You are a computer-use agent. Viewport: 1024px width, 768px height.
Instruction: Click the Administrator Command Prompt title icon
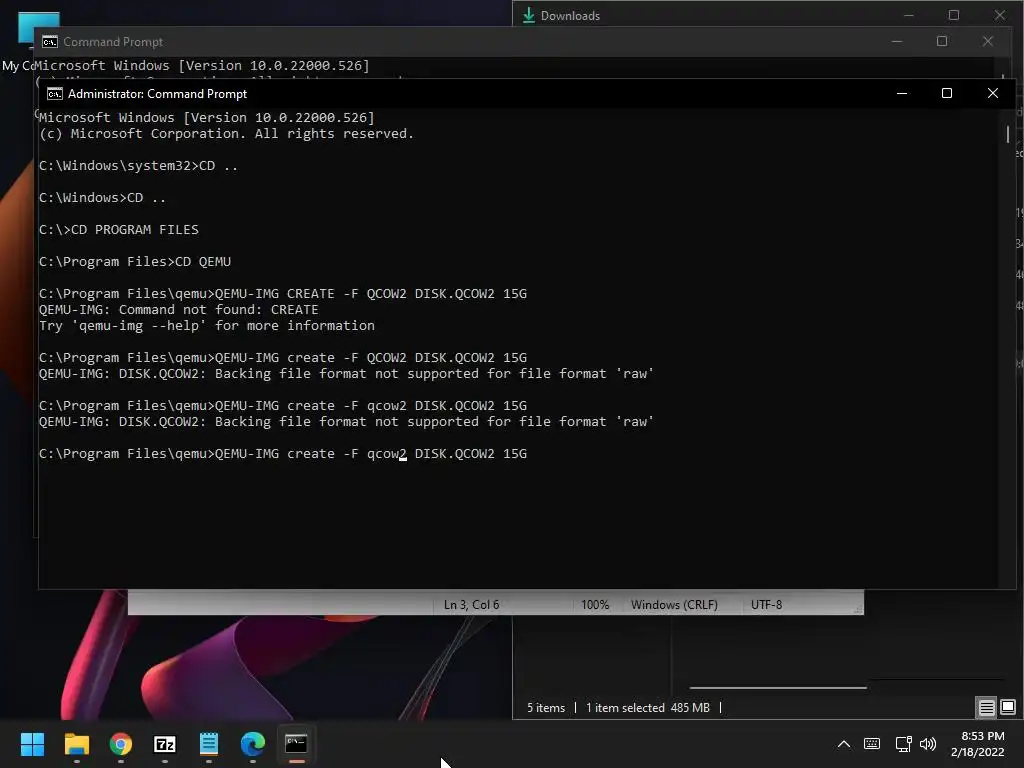tap(55, 94)
